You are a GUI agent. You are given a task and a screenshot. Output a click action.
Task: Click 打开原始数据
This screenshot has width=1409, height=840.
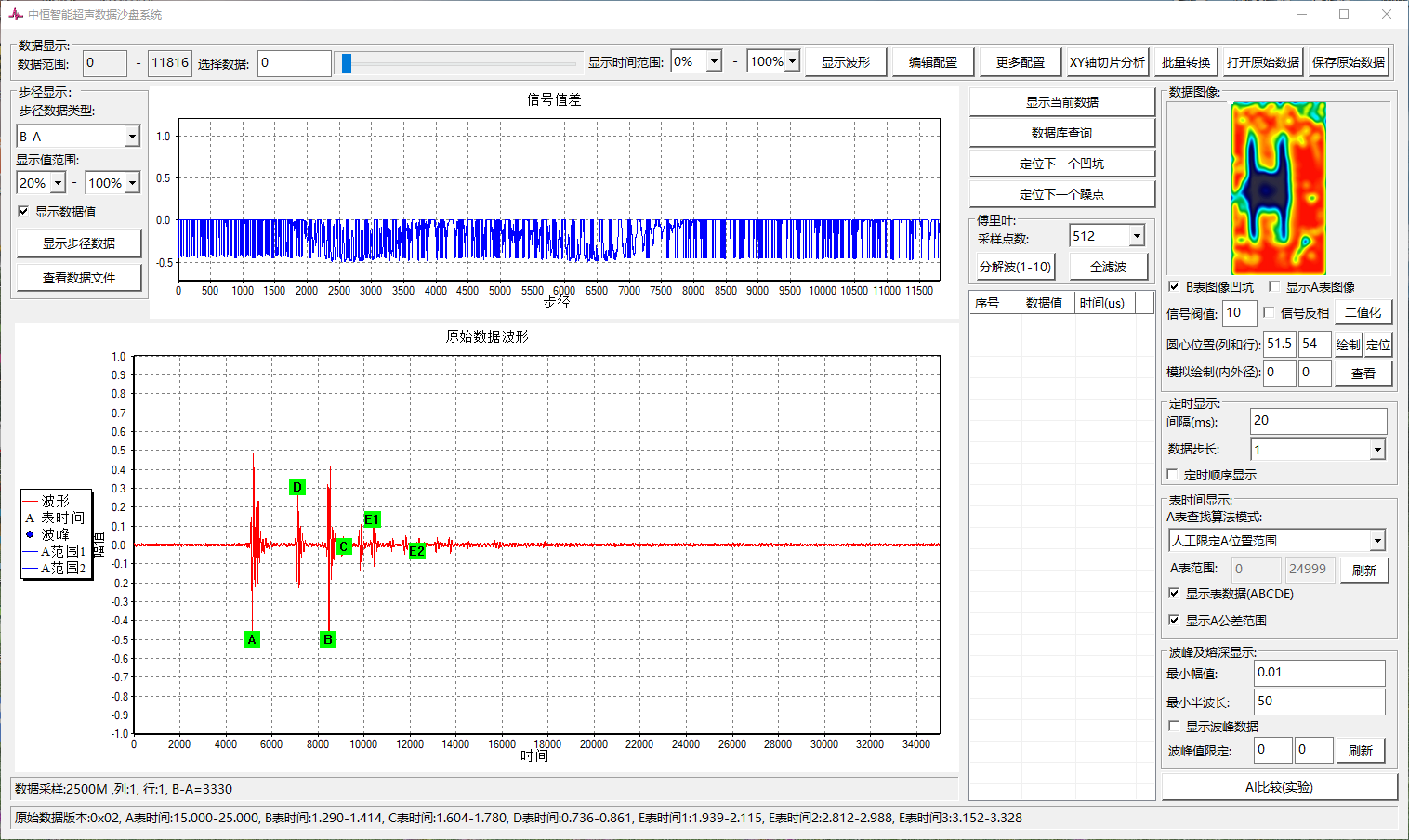(1263, 62)
